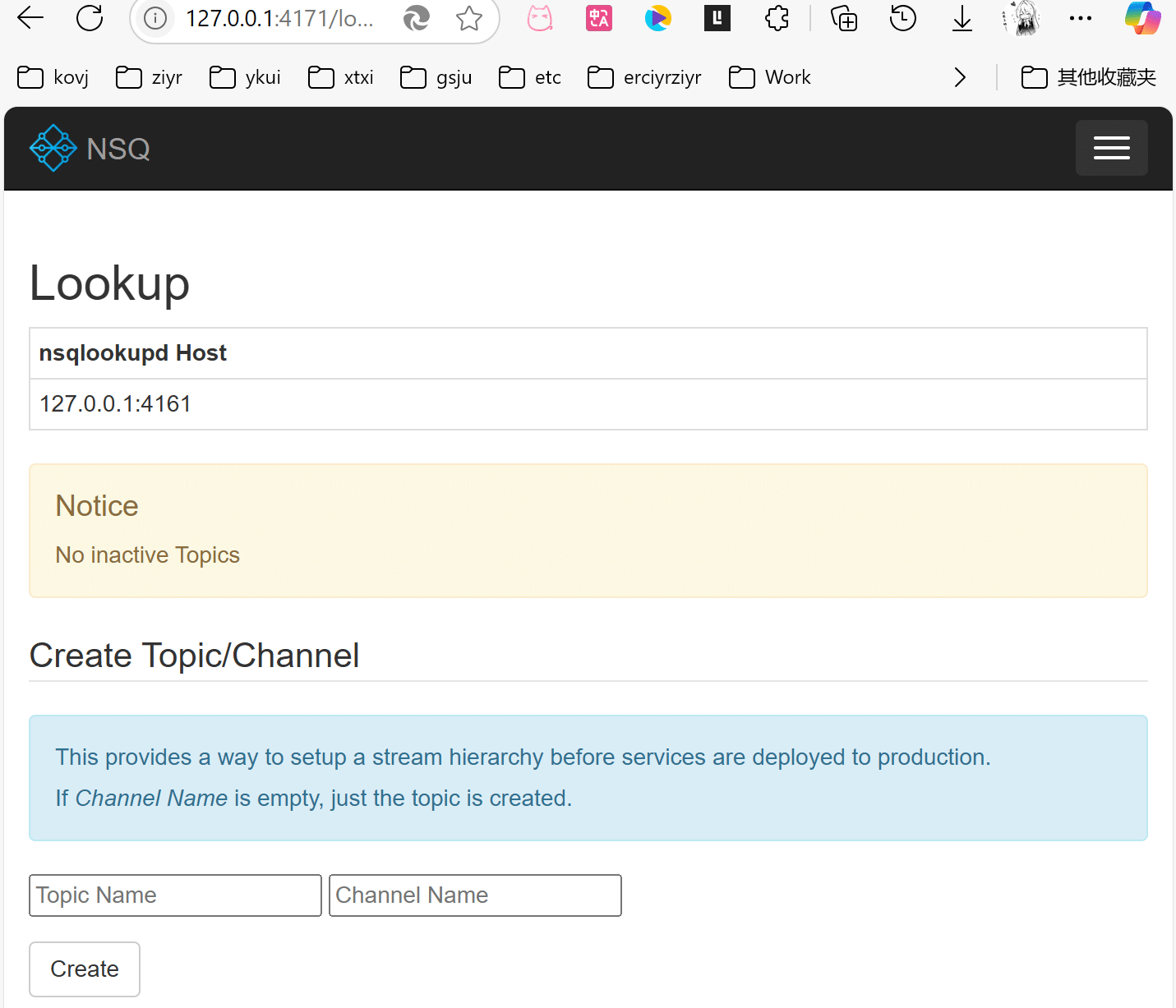Bookmark page with the star icon
This screenshot has height=1008, width=1176.
point(468,18)
